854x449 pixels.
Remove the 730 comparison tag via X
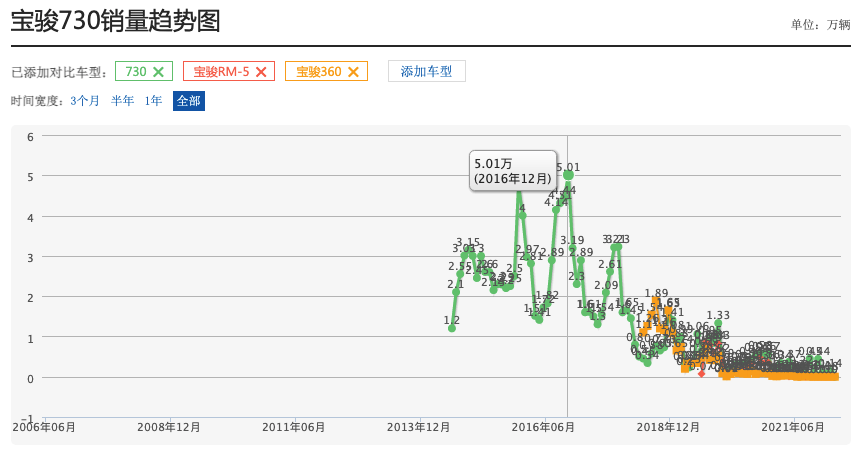tap(158, 72)
